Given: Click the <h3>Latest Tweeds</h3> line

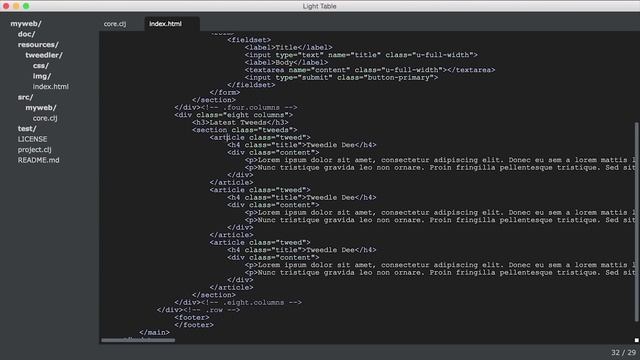Looking at the screenshot, I should pos(240,122).
